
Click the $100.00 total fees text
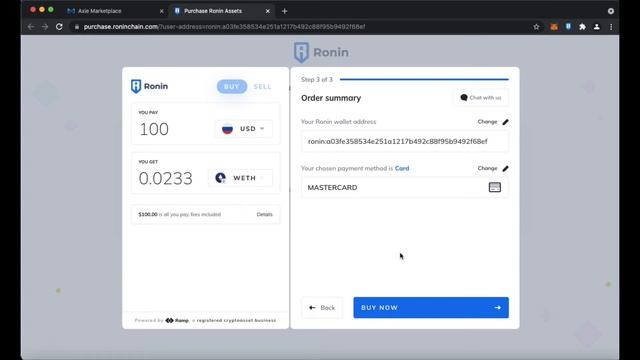180,214
